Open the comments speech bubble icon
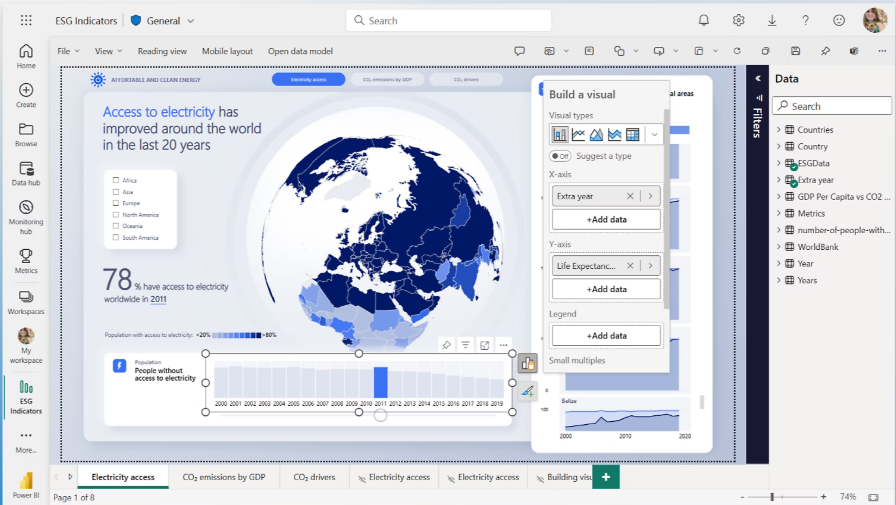 (x=519, y=51)
